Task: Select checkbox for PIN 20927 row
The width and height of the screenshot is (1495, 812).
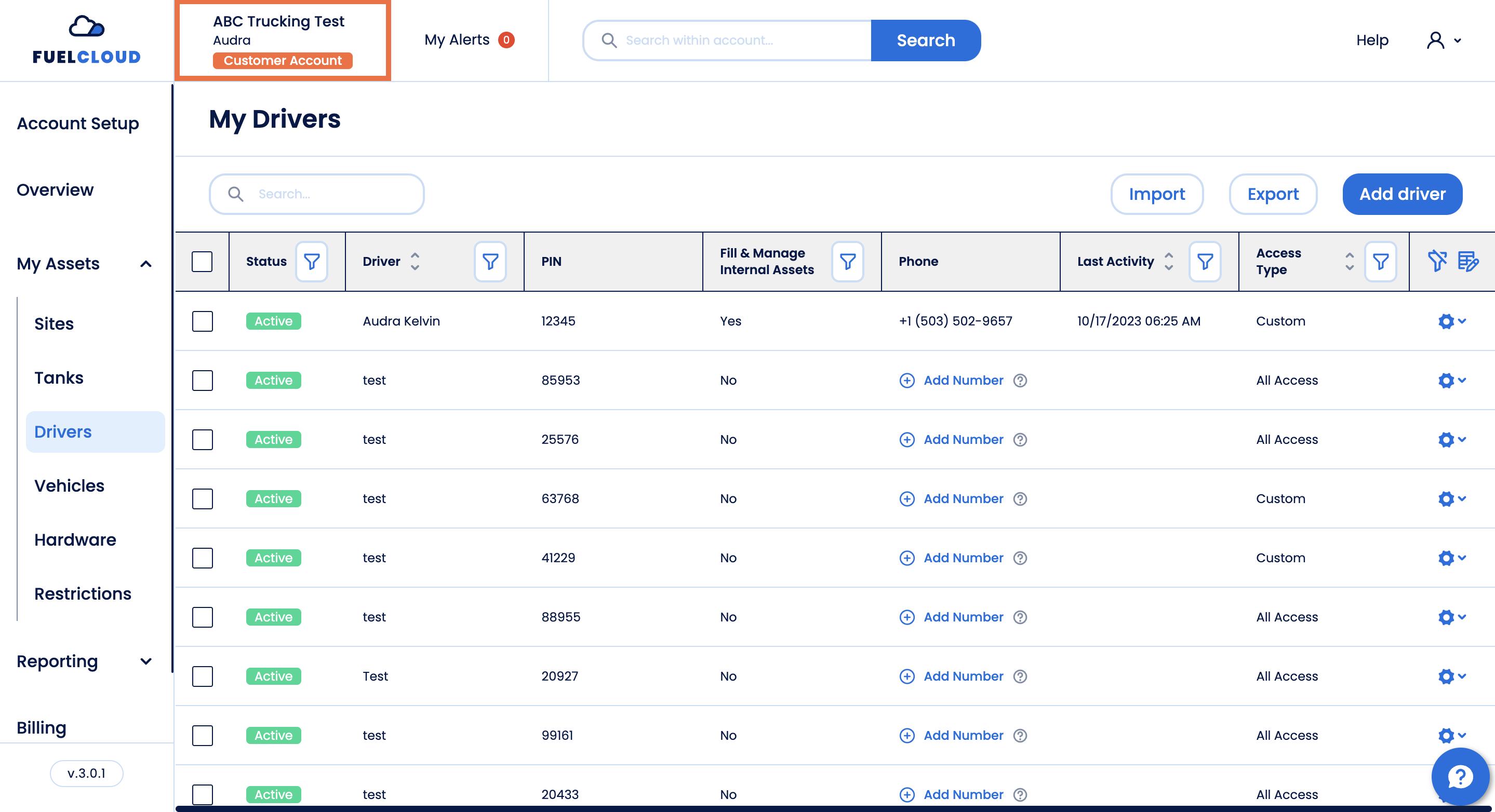Action: click(202, 676)
